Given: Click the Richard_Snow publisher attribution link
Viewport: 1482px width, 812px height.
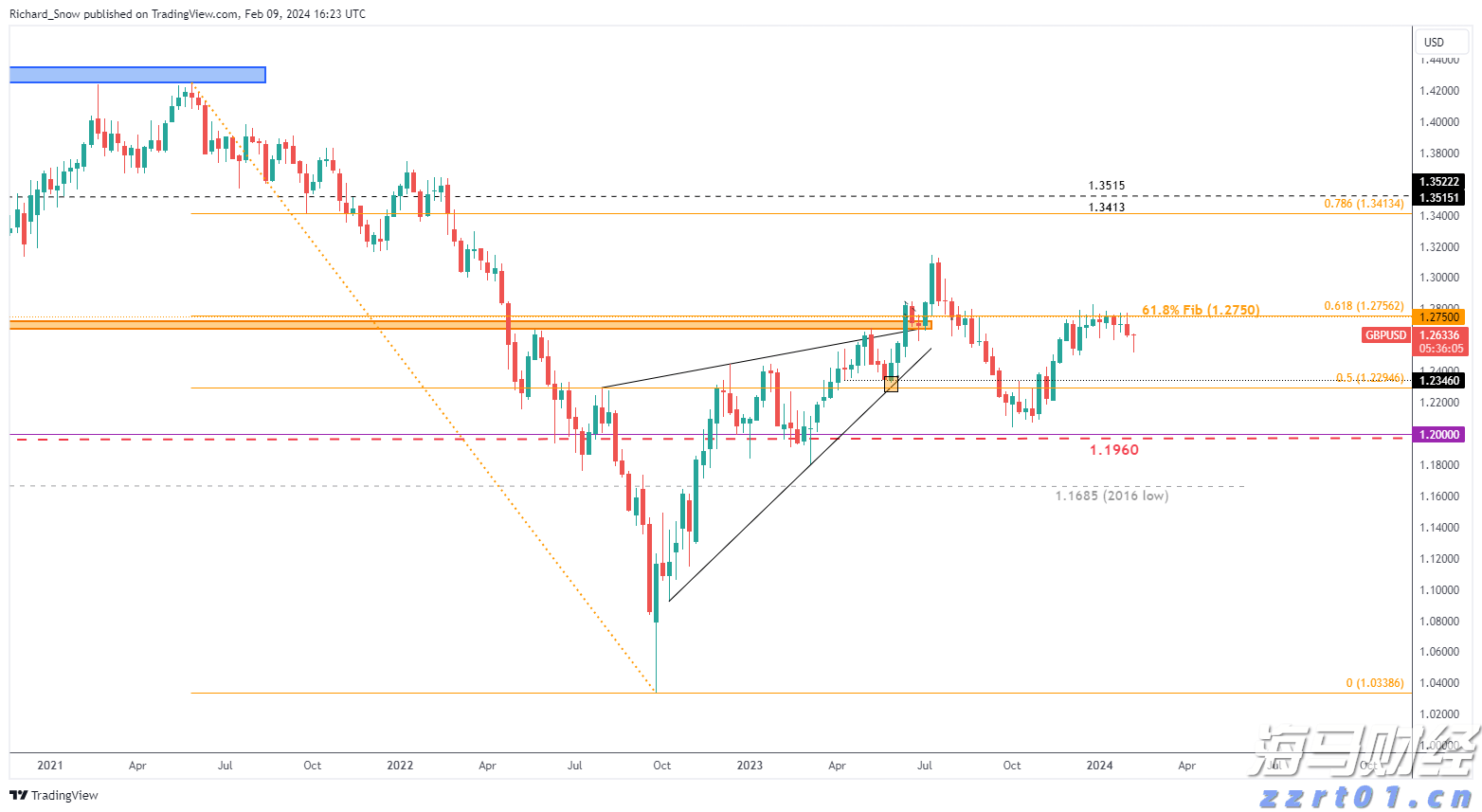Looking at the screenshot, I should [44, 14].
